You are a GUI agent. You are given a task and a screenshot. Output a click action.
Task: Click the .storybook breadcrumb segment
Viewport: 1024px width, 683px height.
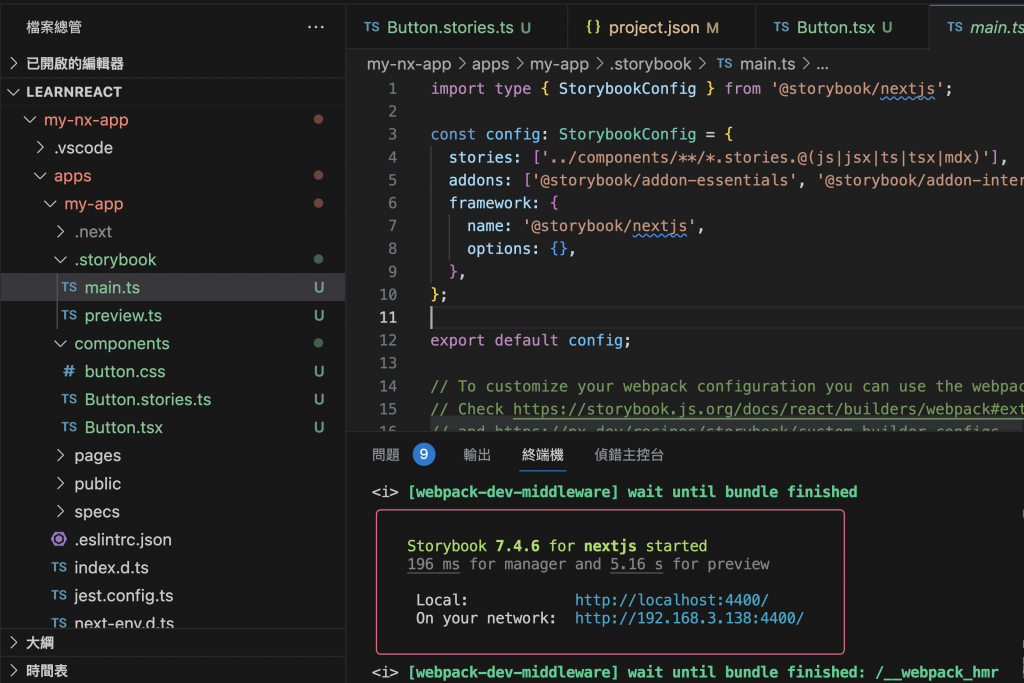click(x=650, y=63)
